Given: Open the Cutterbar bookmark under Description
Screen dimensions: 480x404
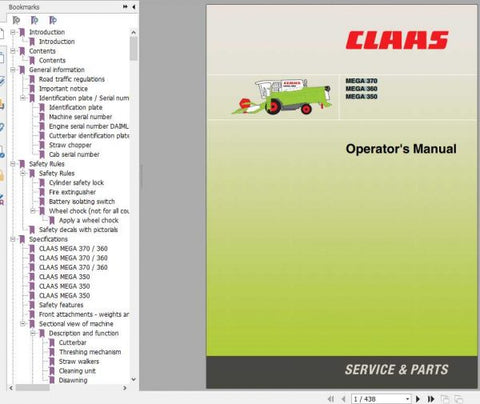Looking at the screenshot, I should (x=72, y=342).
